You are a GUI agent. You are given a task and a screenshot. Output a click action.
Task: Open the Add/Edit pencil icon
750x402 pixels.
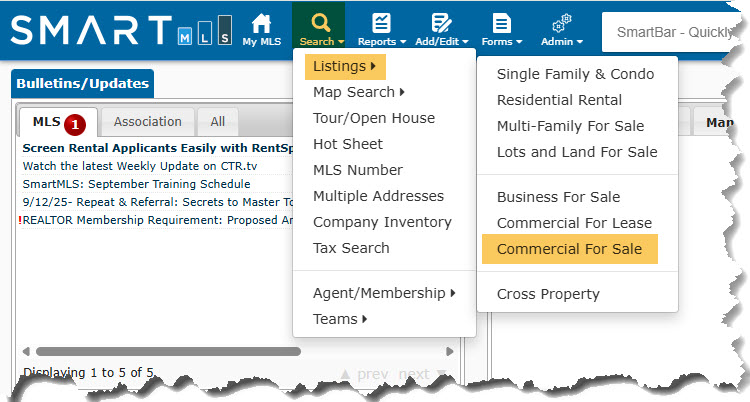point(441,22)
